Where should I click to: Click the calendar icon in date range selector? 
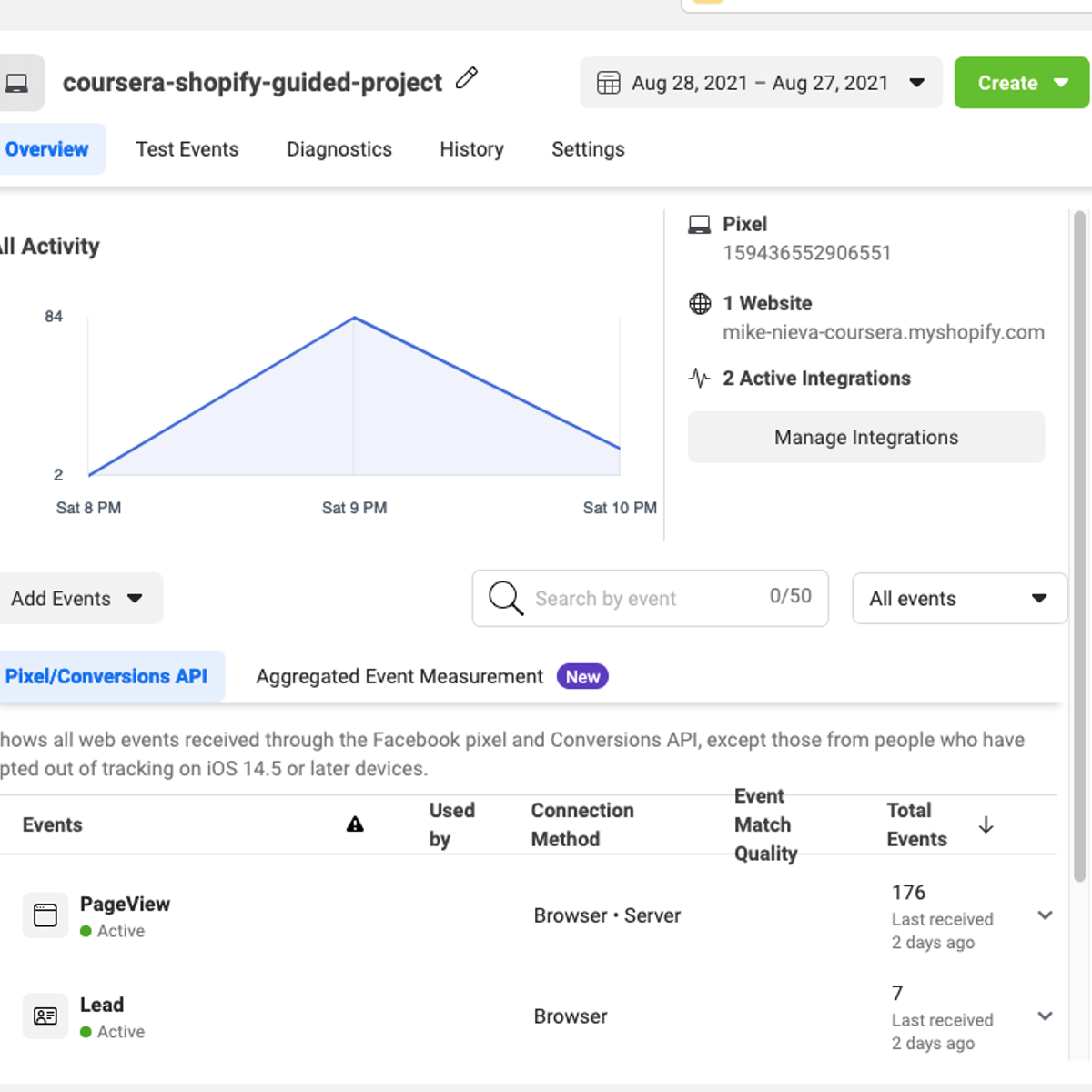click(x=609, y=82)
